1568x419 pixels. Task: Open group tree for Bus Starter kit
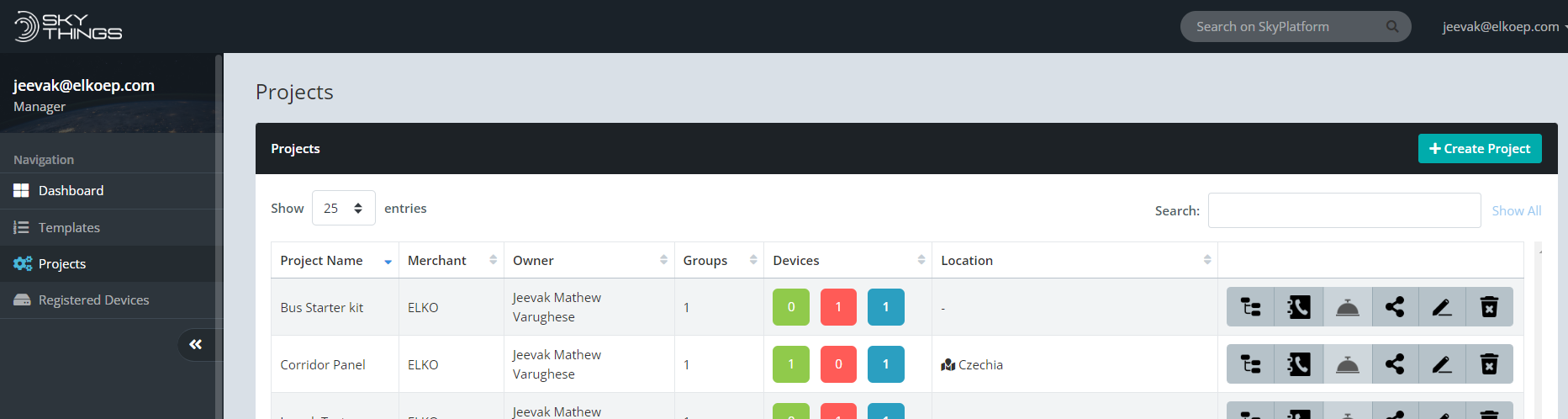(x=1250, y=307)
